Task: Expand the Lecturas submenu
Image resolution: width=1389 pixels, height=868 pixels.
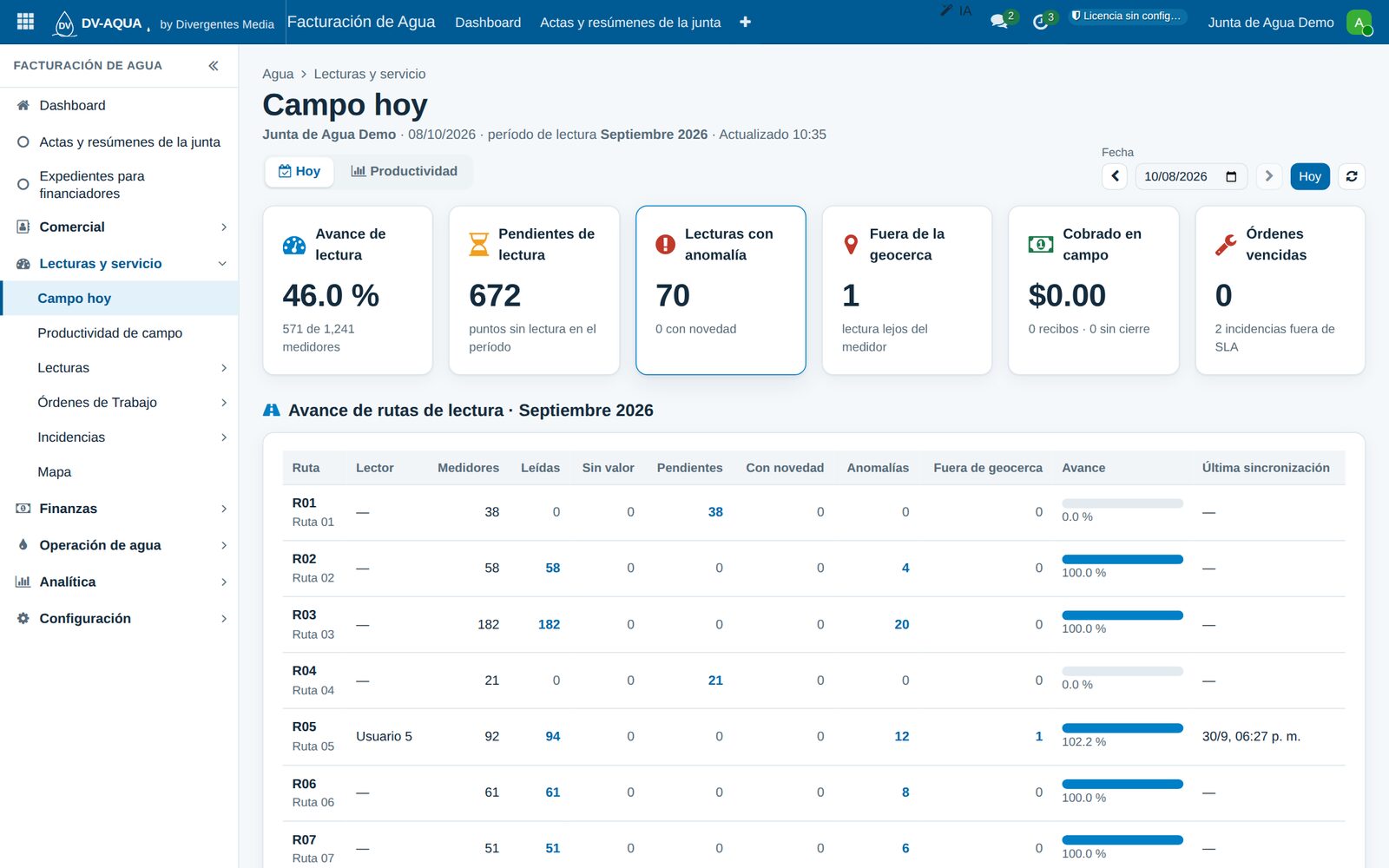Action: pos(119,367)
